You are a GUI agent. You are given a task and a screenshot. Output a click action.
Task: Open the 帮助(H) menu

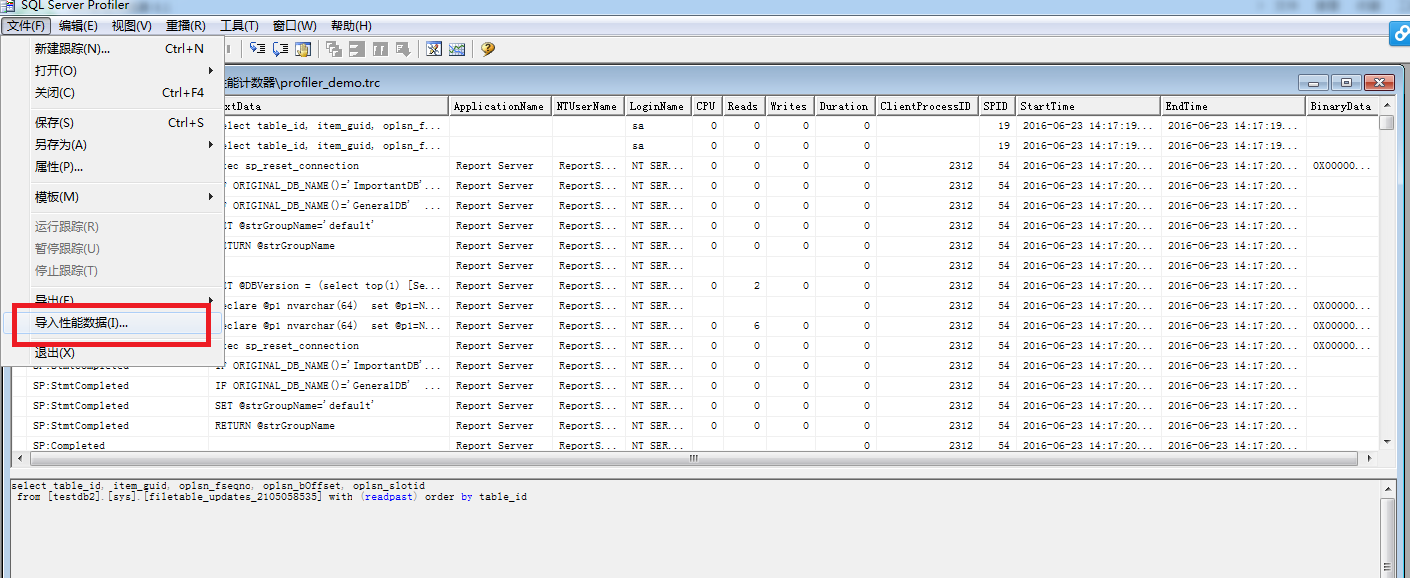[x=350, y=26]
